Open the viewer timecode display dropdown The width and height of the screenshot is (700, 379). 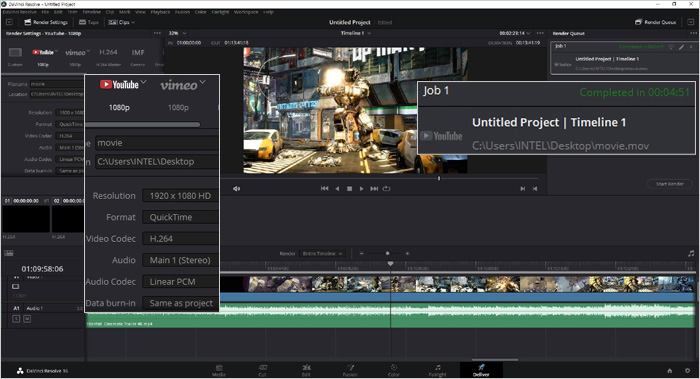pyautogui.click(x=515, y=33)
